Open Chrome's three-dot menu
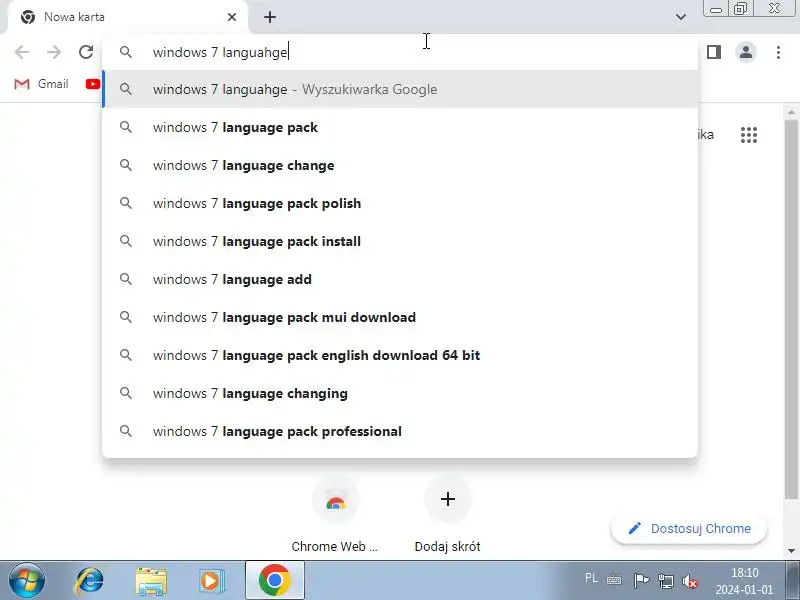The image size is (800, 600). (778, 52)
